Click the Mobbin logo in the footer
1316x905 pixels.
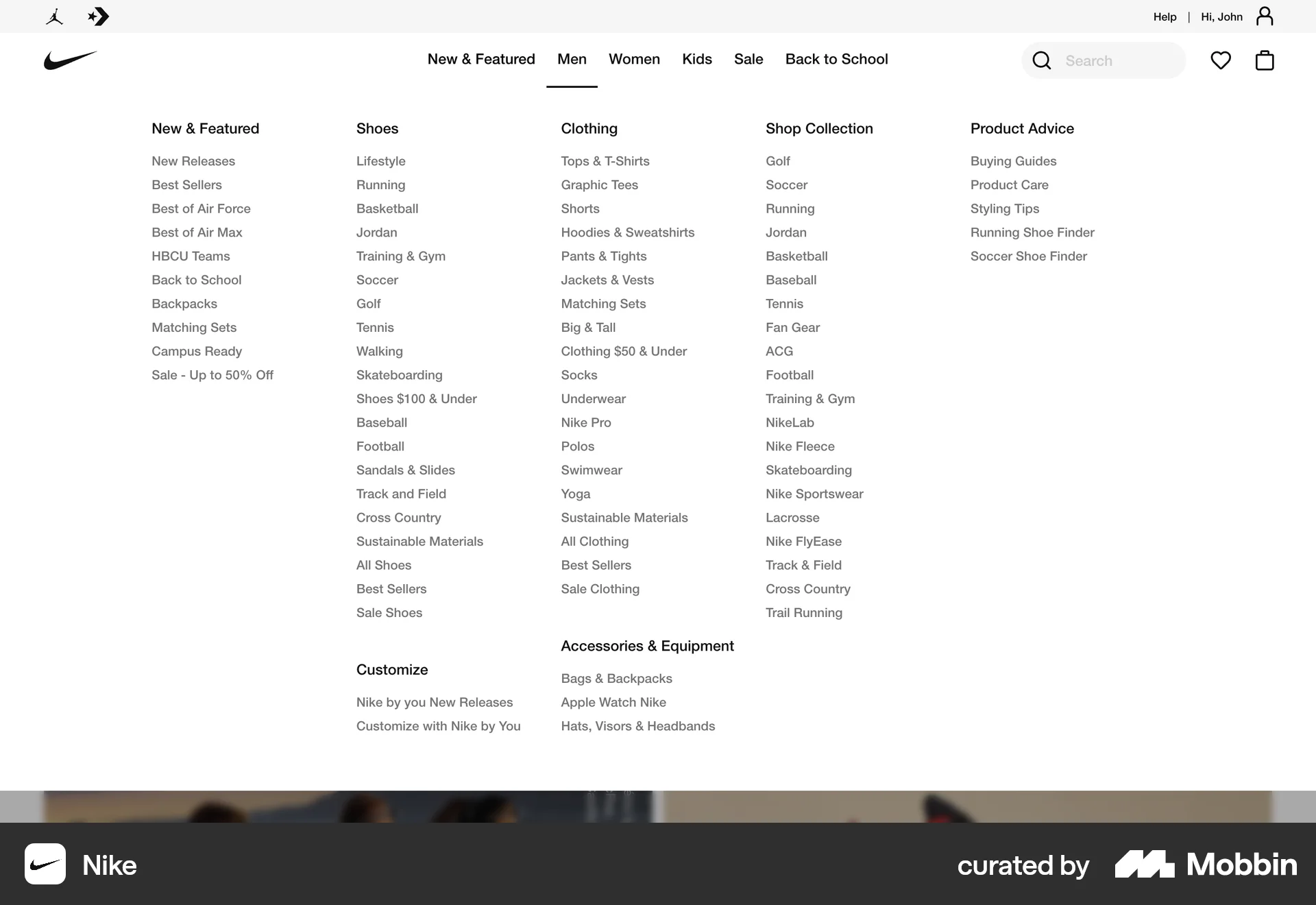tap(1206, 865)
